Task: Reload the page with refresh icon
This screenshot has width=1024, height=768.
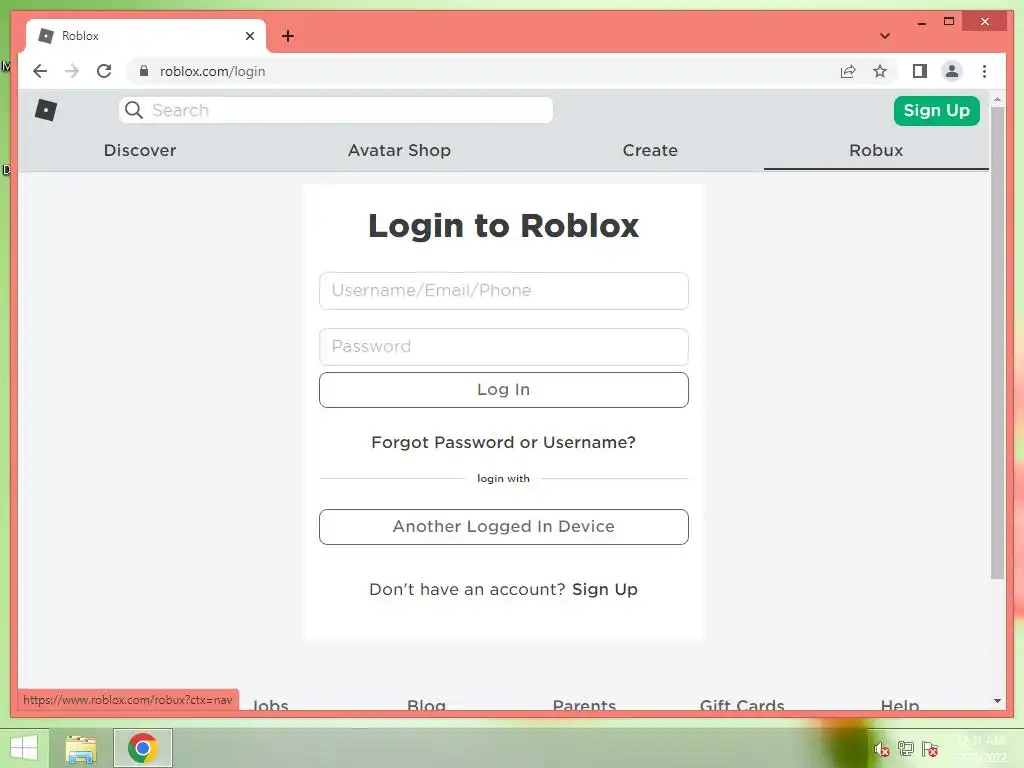Action: click(x=104, y=71)
